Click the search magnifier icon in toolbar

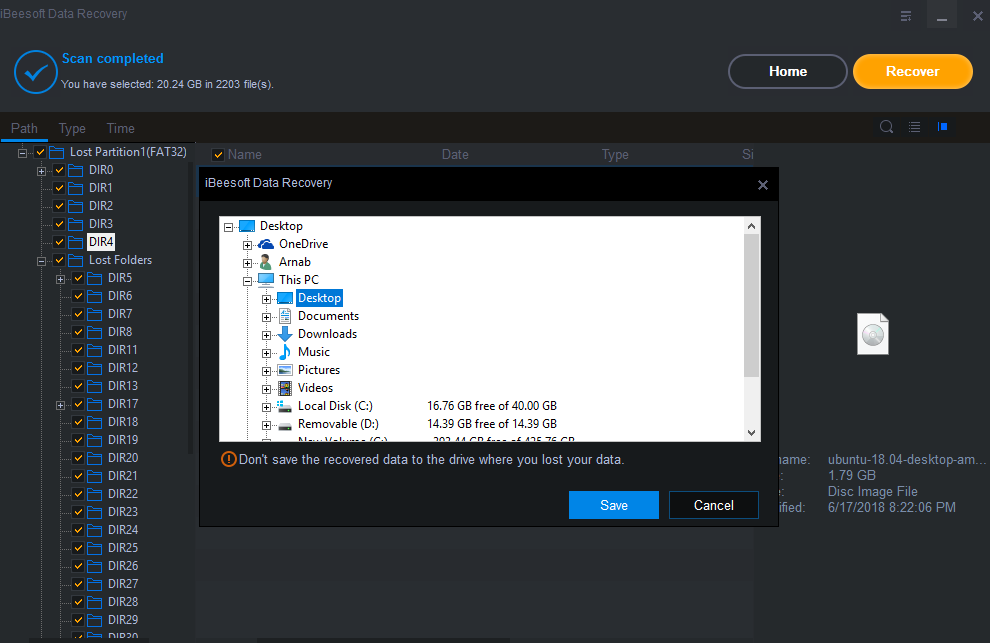pos(886,127)
